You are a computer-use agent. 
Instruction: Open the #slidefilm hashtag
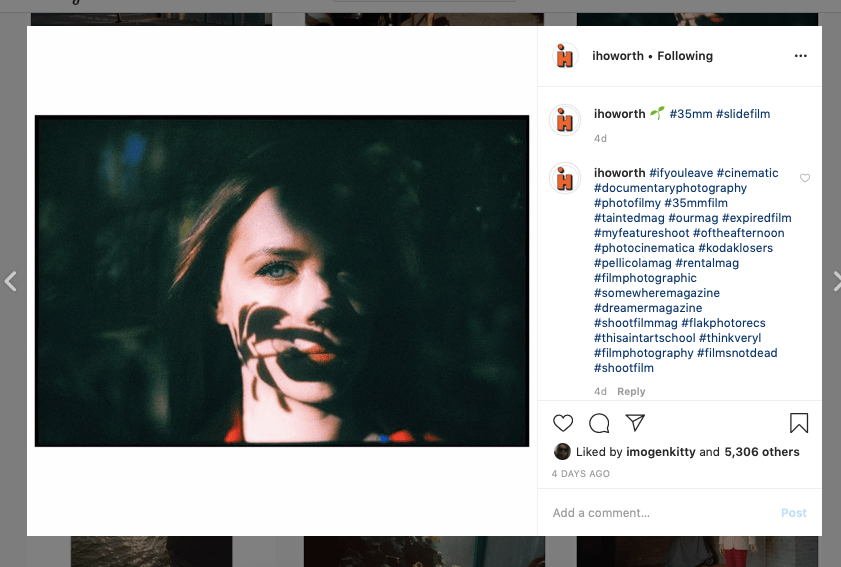[743, 114]
